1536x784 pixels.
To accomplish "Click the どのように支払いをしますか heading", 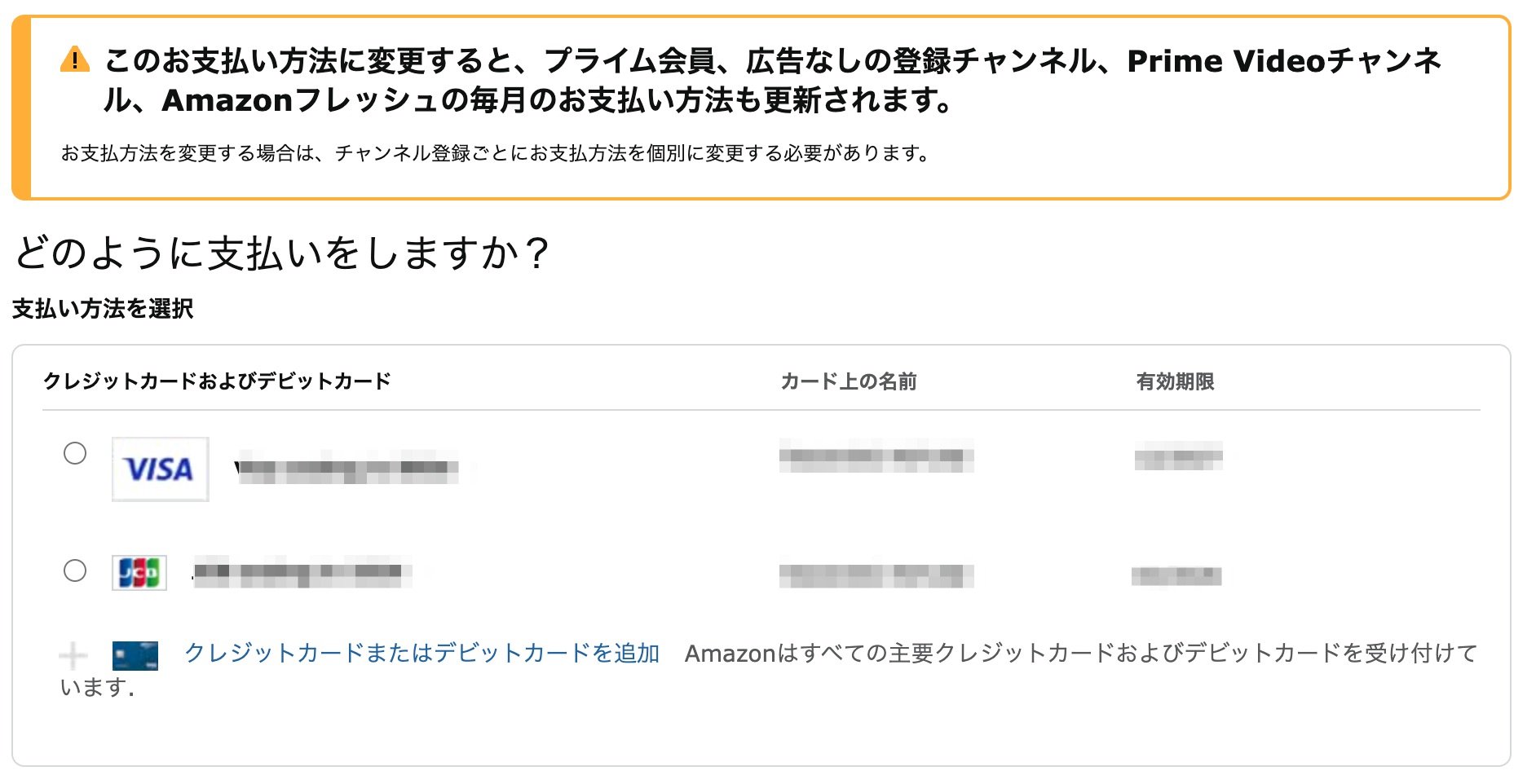I will [x=282, y=253].
